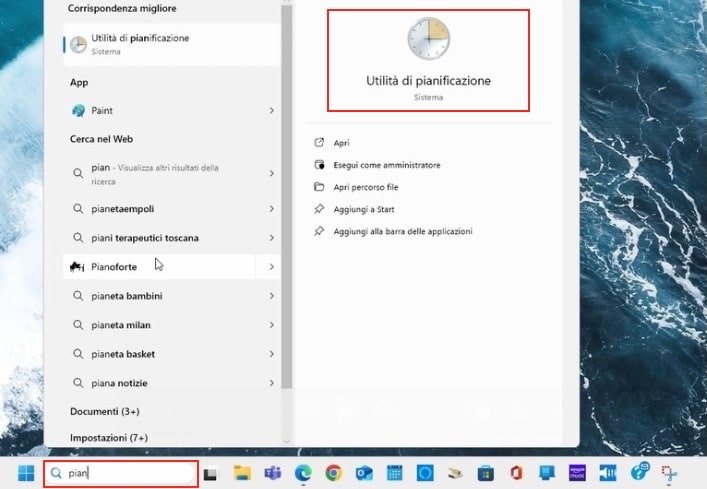
Task: Expand the 'pianeta basket' chevron
Action: tap(271, 354)
